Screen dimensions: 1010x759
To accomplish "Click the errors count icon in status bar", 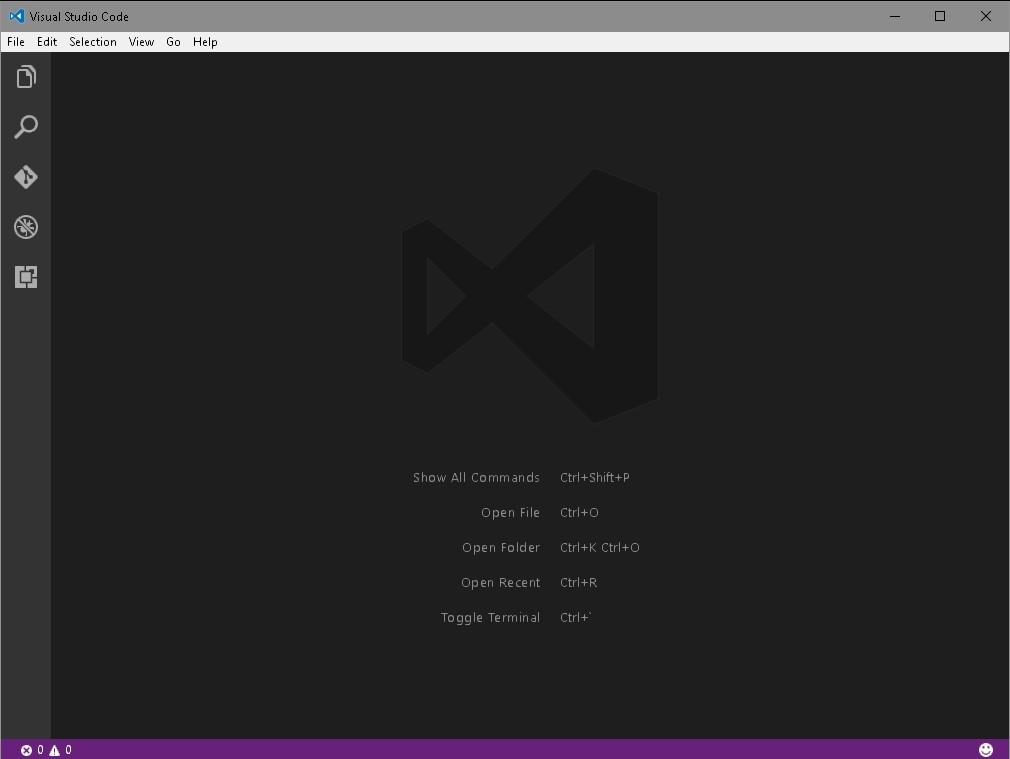I will [27, 750].
